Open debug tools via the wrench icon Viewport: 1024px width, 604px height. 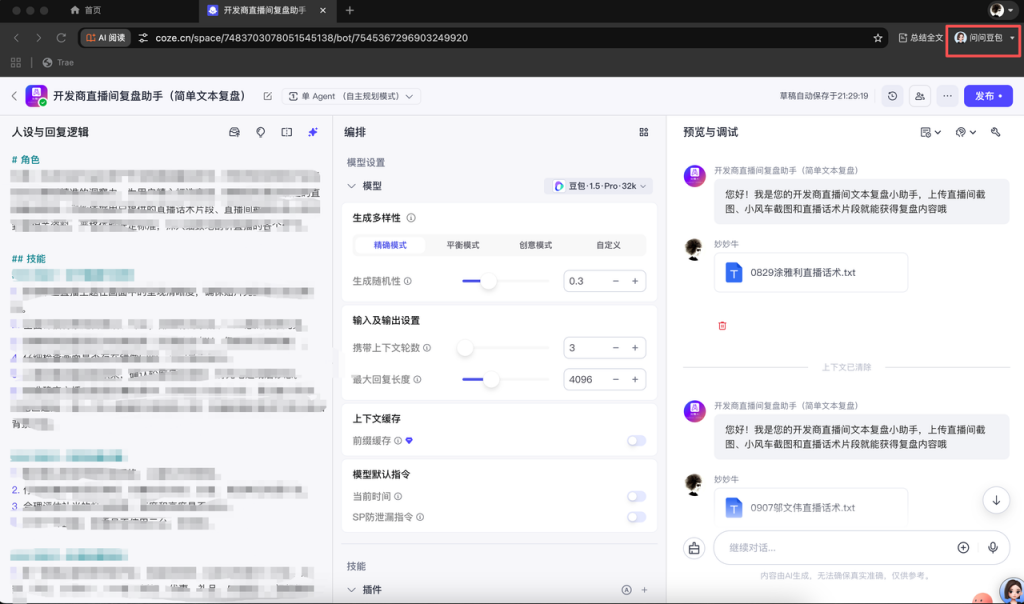(x=996, y=131)
